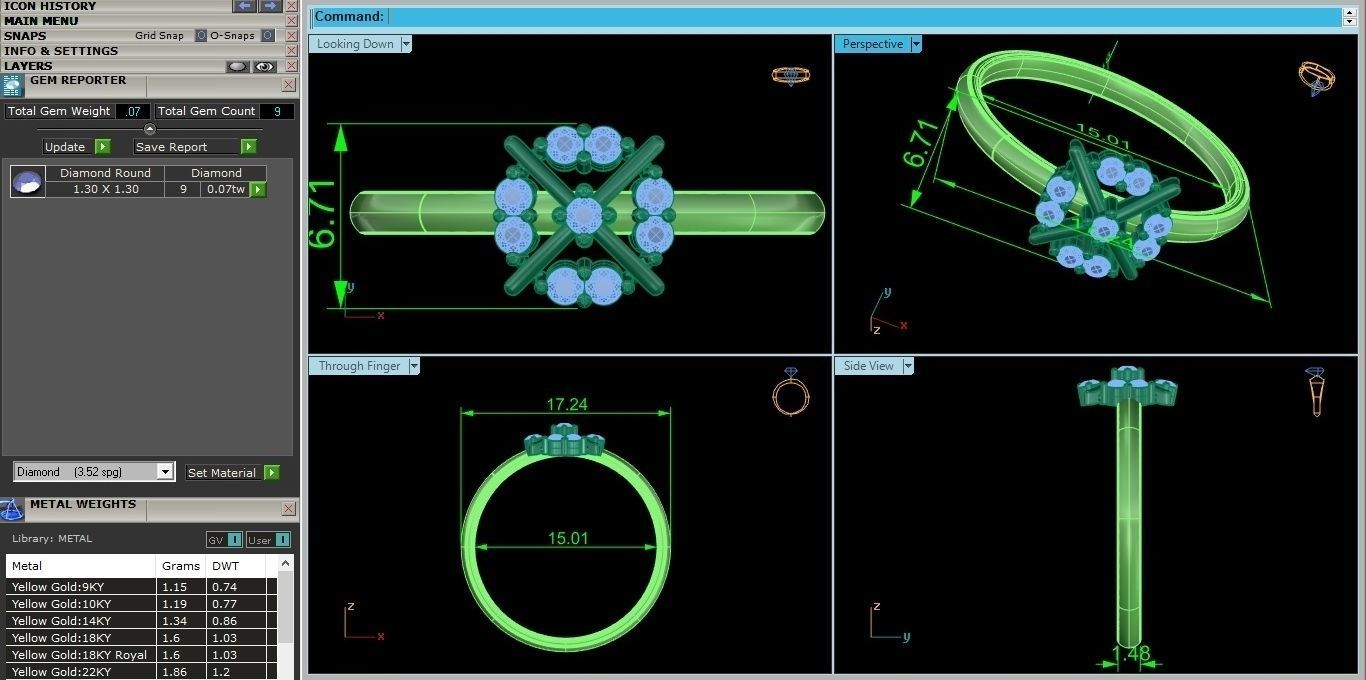
Task: Click the Metal Weights scale icon
Action: (x=12, y=510)
